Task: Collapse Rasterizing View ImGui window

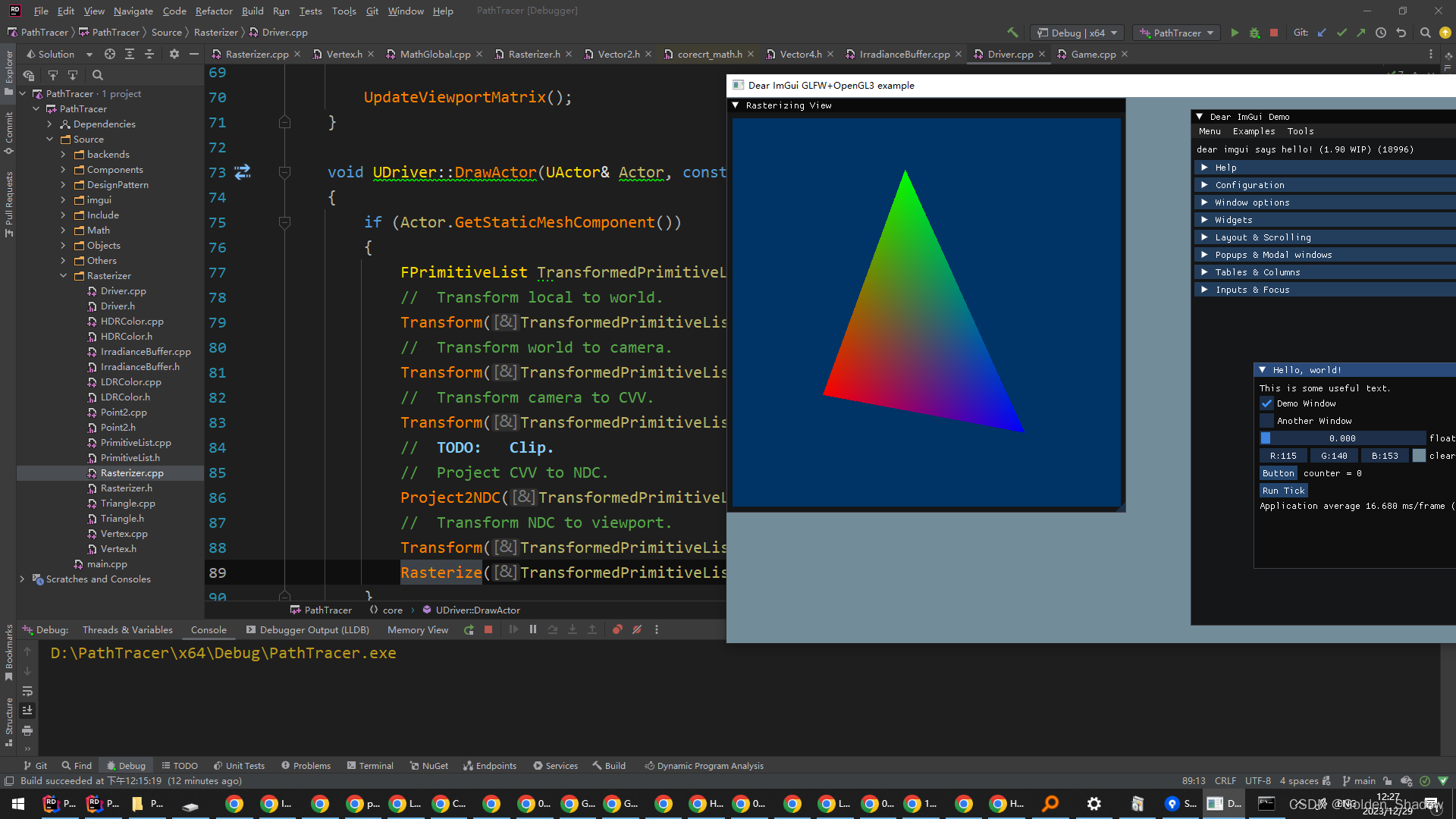Action: pos(736,105)
